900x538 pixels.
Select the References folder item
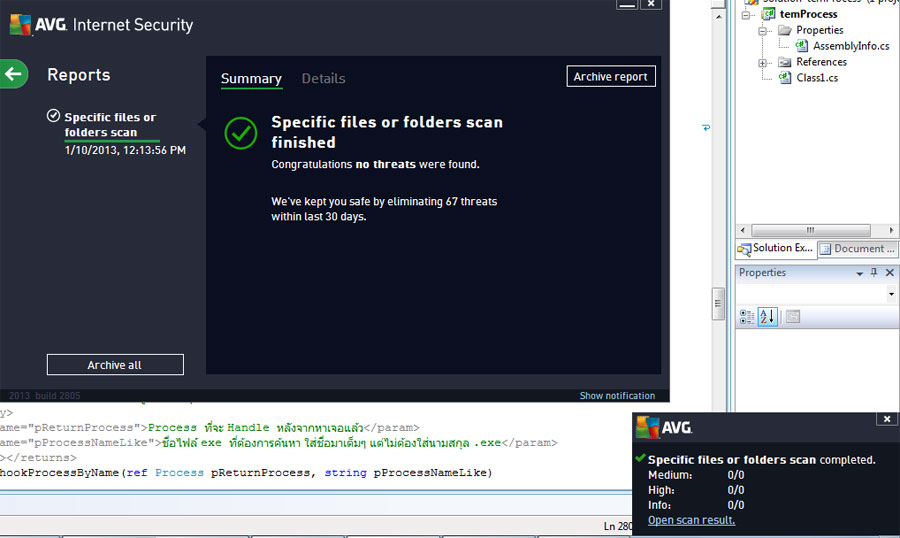click(821, 62)
